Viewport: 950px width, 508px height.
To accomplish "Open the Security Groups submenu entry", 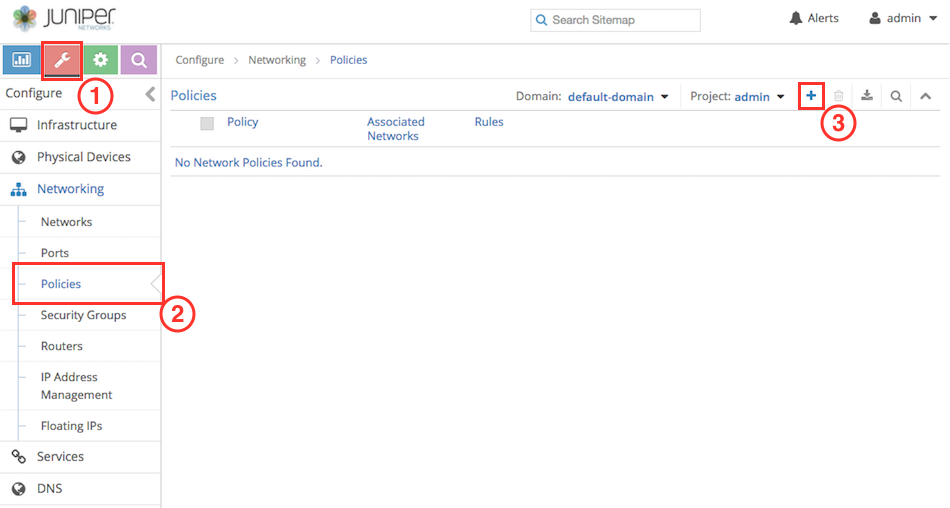I will (83, 315).
